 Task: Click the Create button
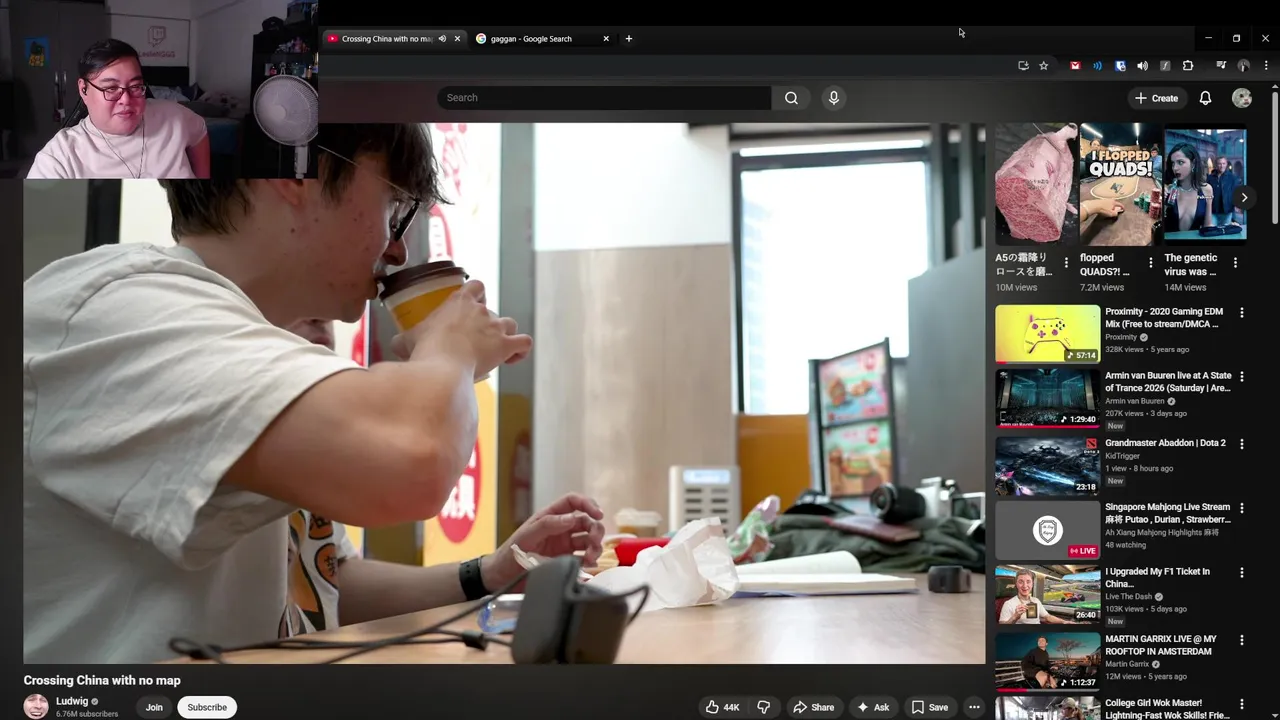coord(1156,98)
